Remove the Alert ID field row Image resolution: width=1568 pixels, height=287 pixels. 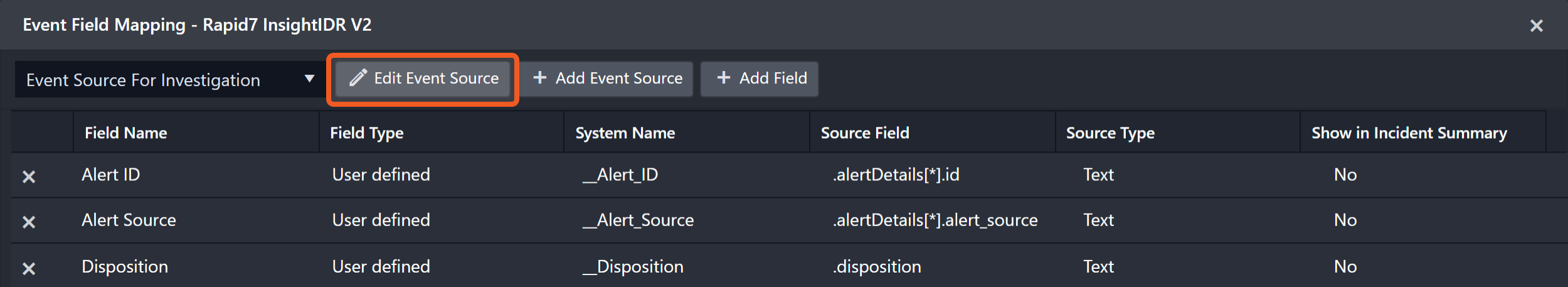click(29, 176)
